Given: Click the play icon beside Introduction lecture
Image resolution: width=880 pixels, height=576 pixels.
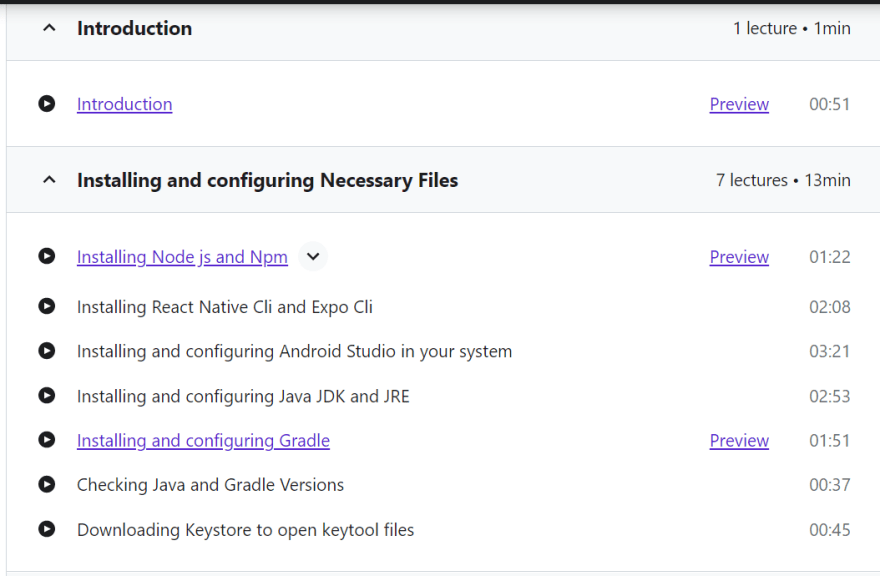Looking at the screenshot, I should [x=47, y=104].
